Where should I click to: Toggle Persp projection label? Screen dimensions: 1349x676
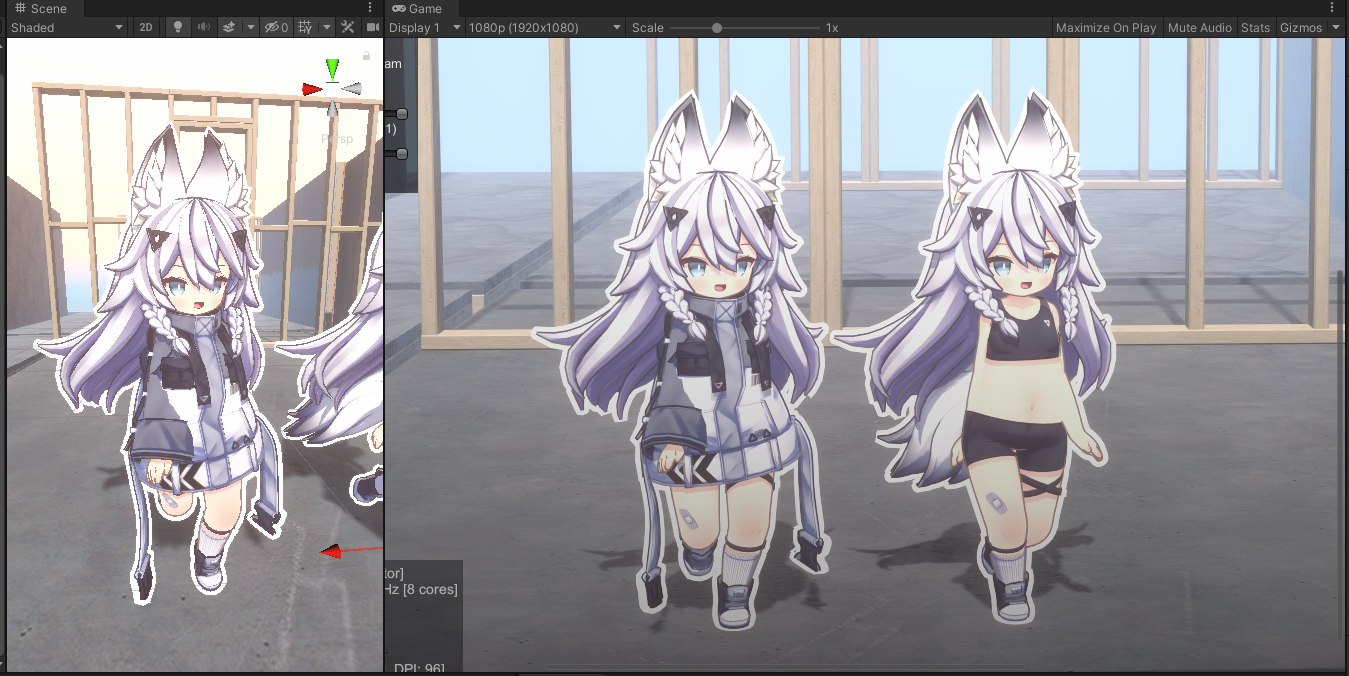[x=337, y=139]
